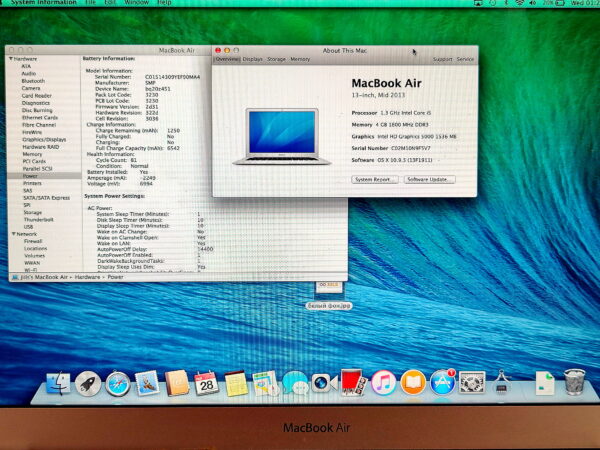Click the battery status icon in menu bar
The image size is (600, 450).
(560, 3)
